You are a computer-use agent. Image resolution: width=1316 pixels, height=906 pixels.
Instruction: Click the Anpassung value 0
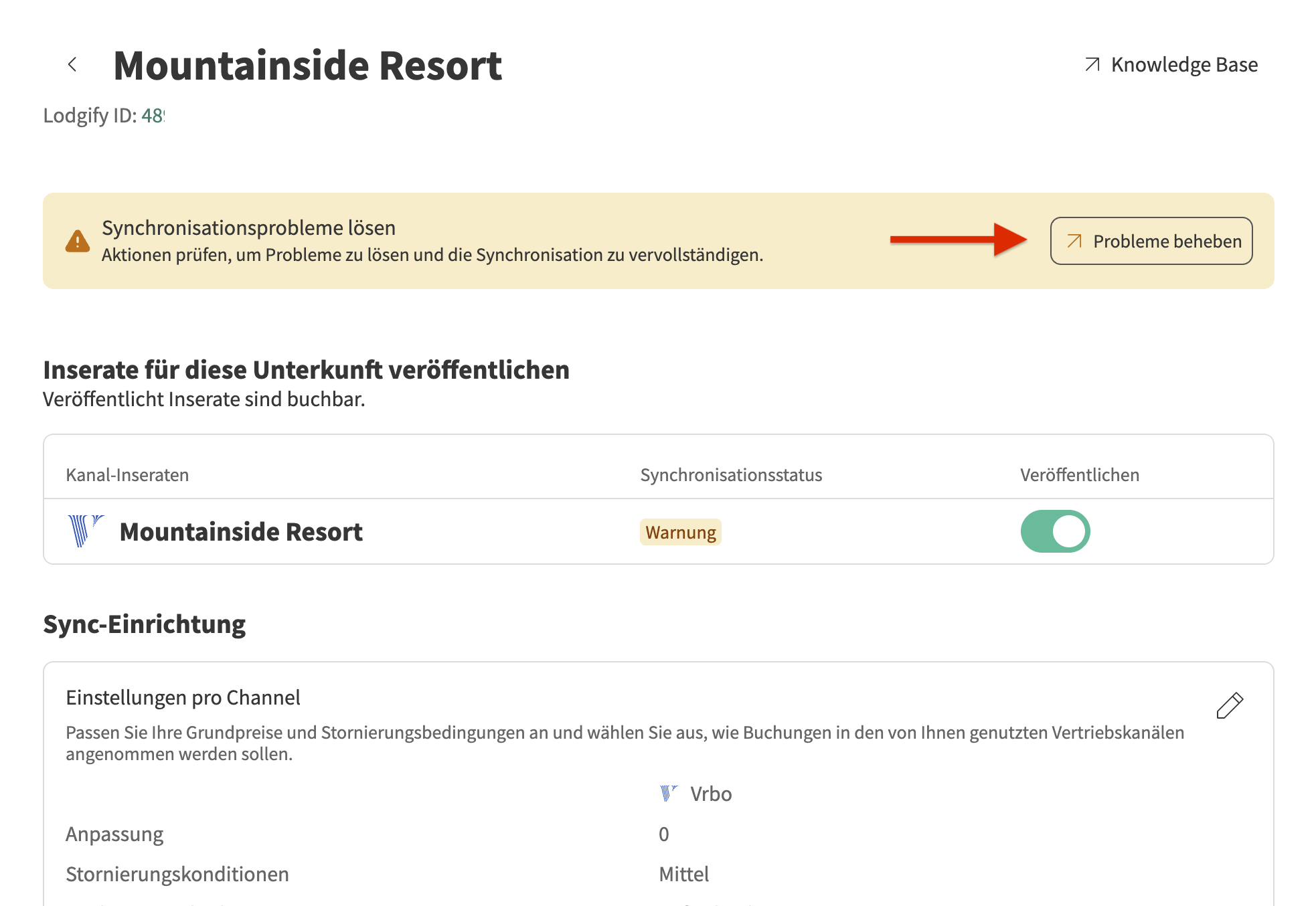[663, 834]
